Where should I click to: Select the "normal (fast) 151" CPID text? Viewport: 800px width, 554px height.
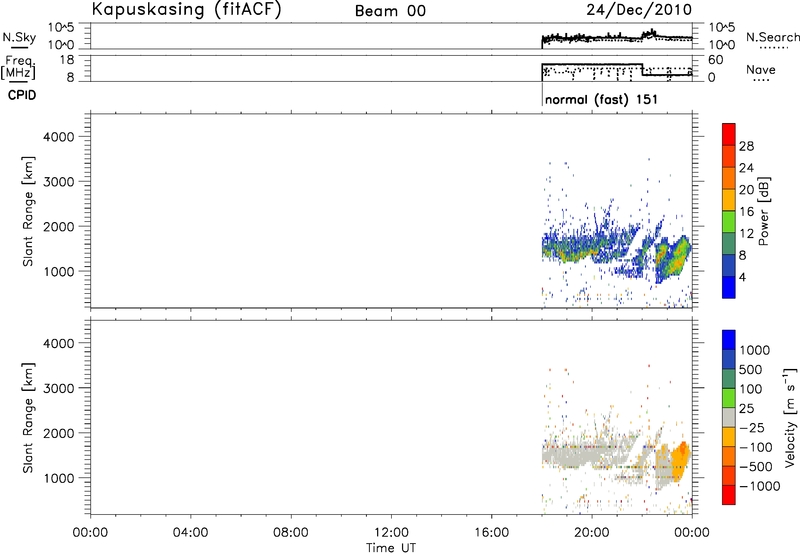pos(601,99)
